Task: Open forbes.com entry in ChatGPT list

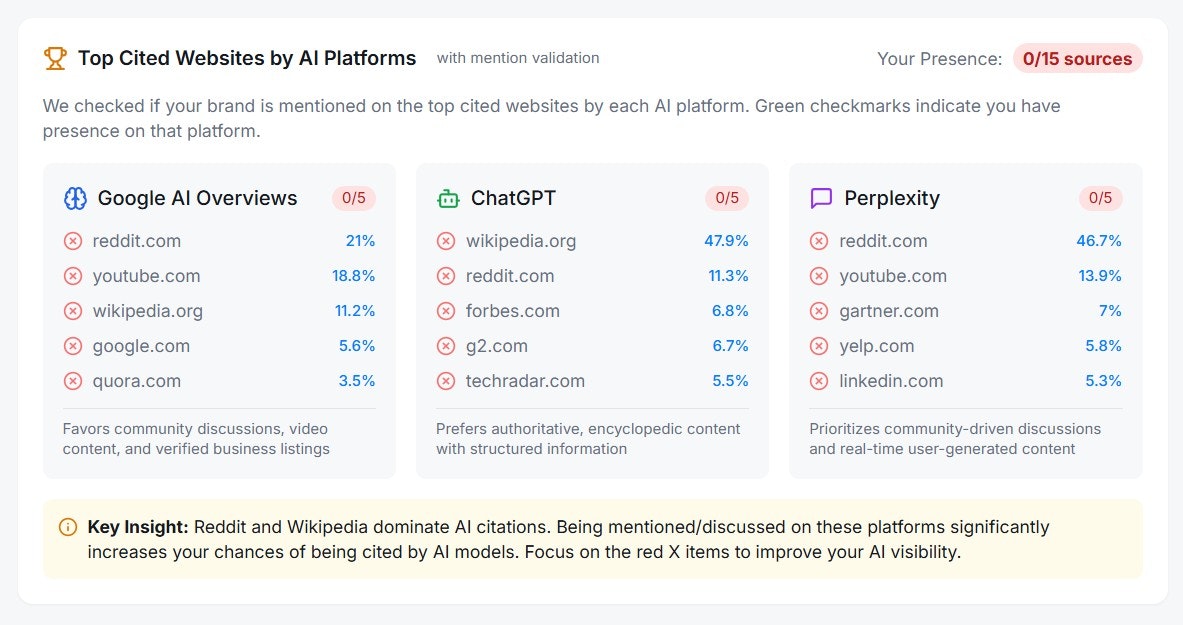Action: coord(592,311)
